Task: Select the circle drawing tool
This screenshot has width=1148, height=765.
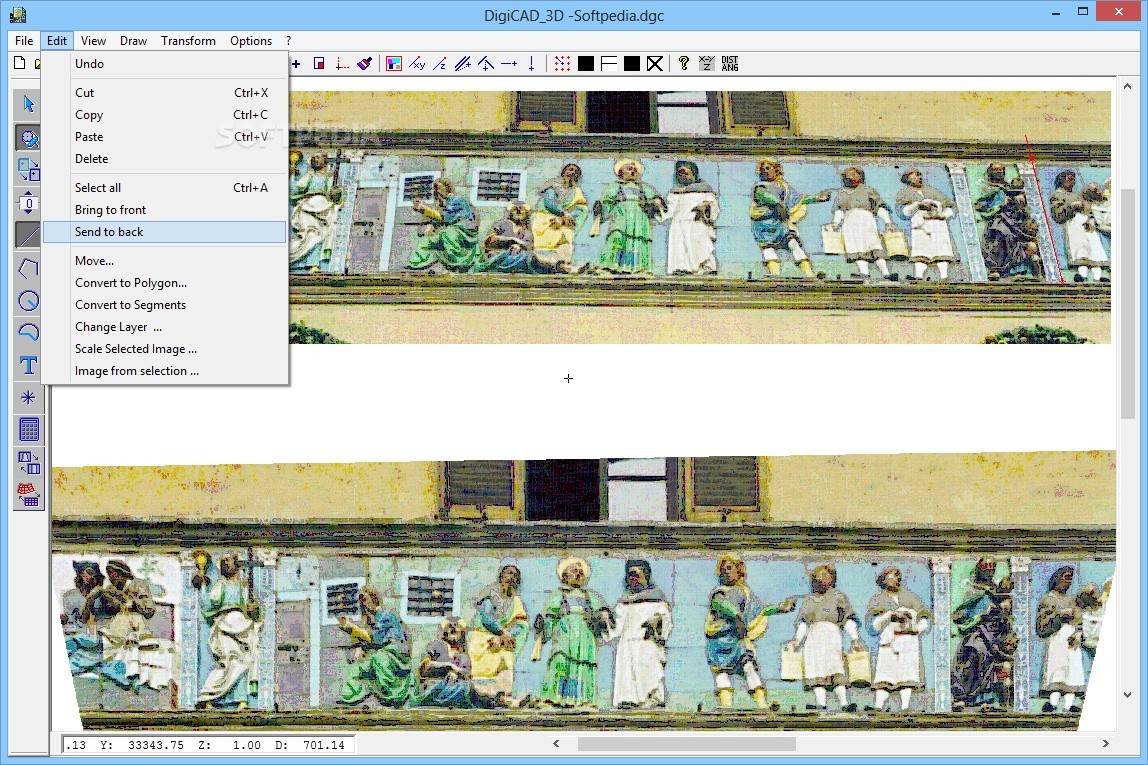Action: point(29,301)
